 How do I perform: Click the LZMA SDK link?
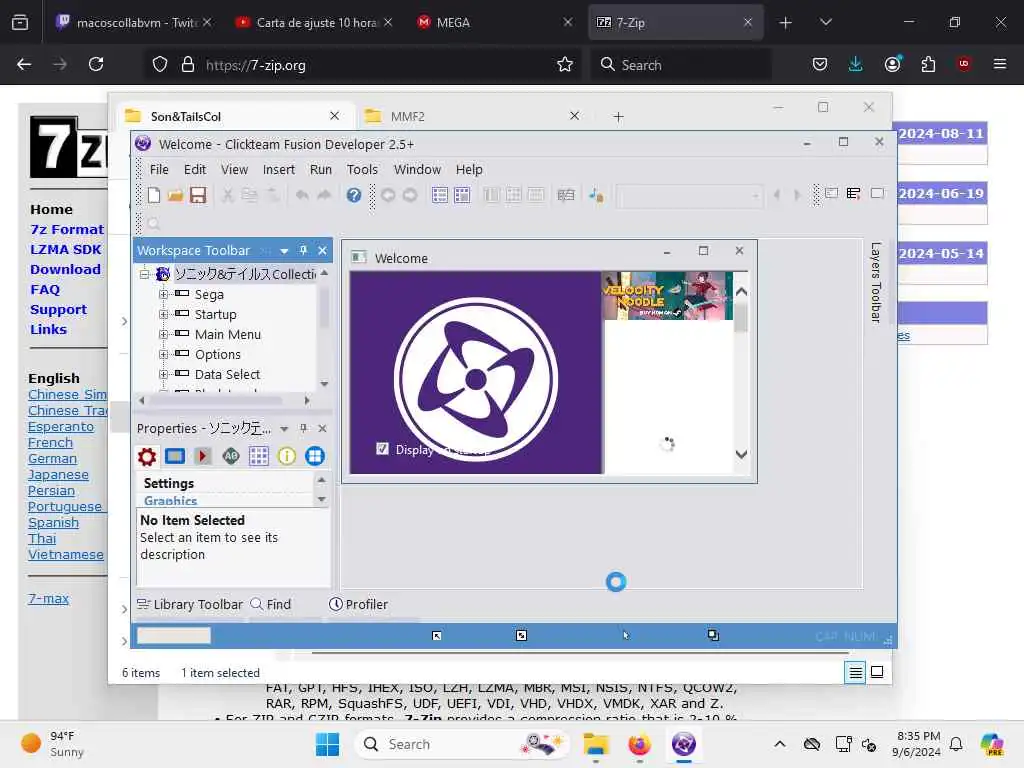[66, 249]
